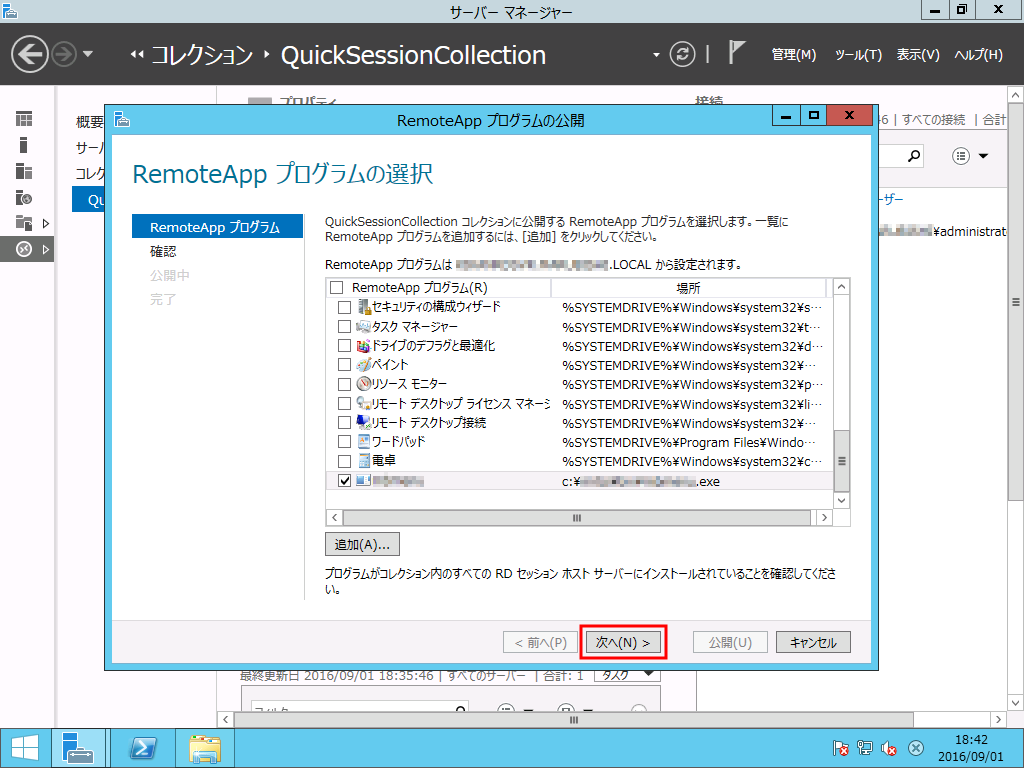This screenshot has width=1024, height=768.
Task: Click the network icon in the system tray
Action: (865, 748)
